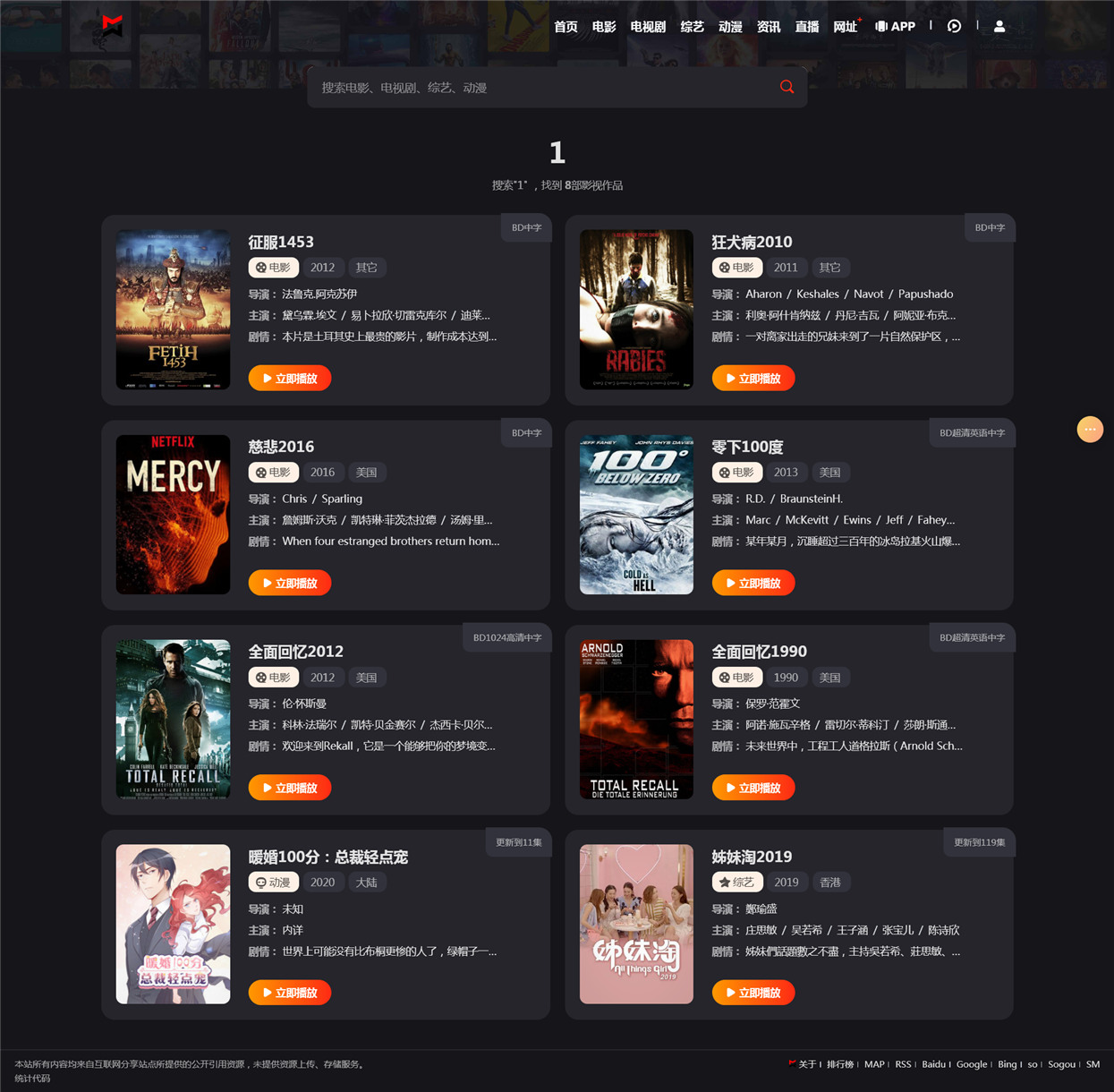Open the 电影 navigation item
This screenshot has width=1114, height=1092.
[x=604, y=27]
